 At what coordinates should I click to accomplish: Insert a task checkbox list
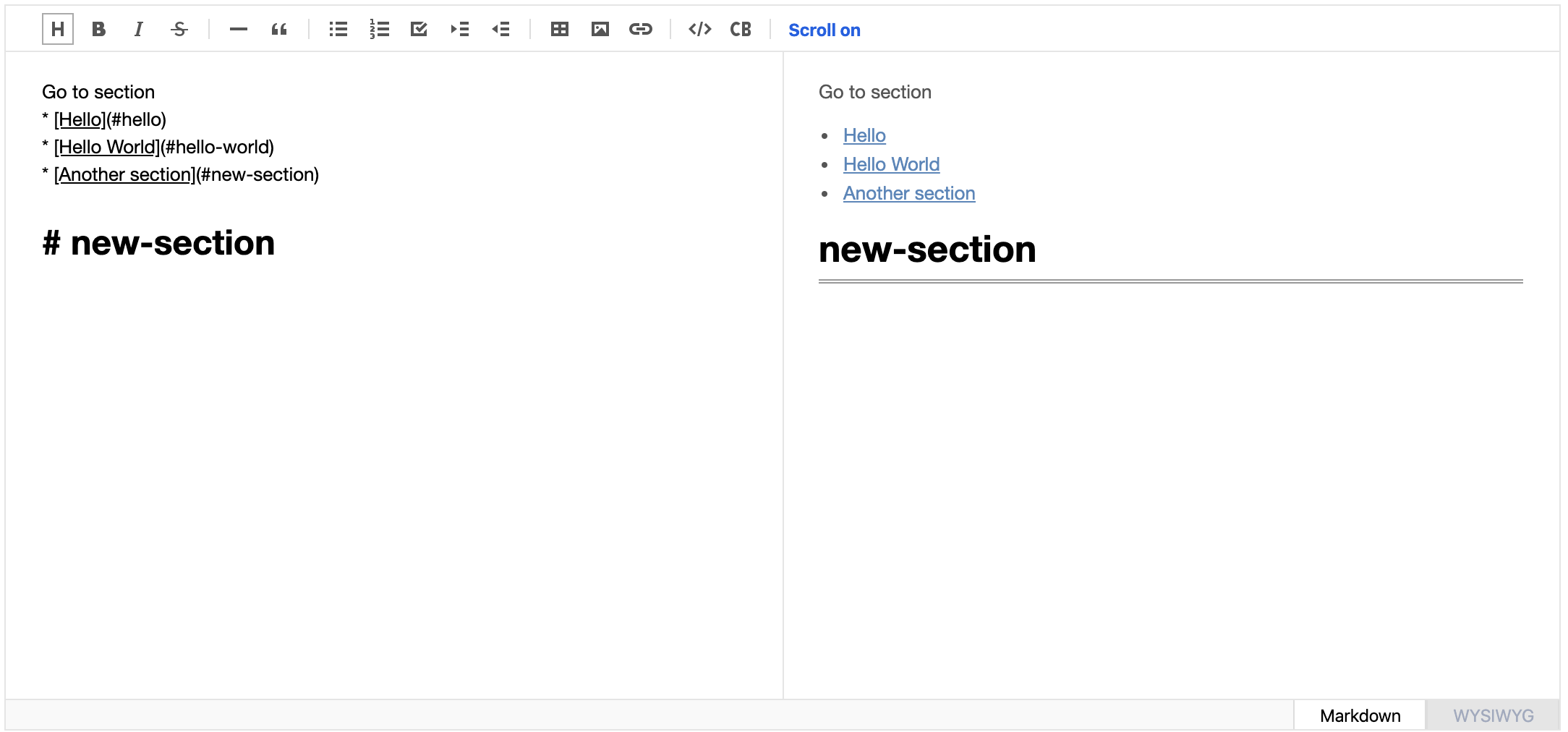click(419, 30)
